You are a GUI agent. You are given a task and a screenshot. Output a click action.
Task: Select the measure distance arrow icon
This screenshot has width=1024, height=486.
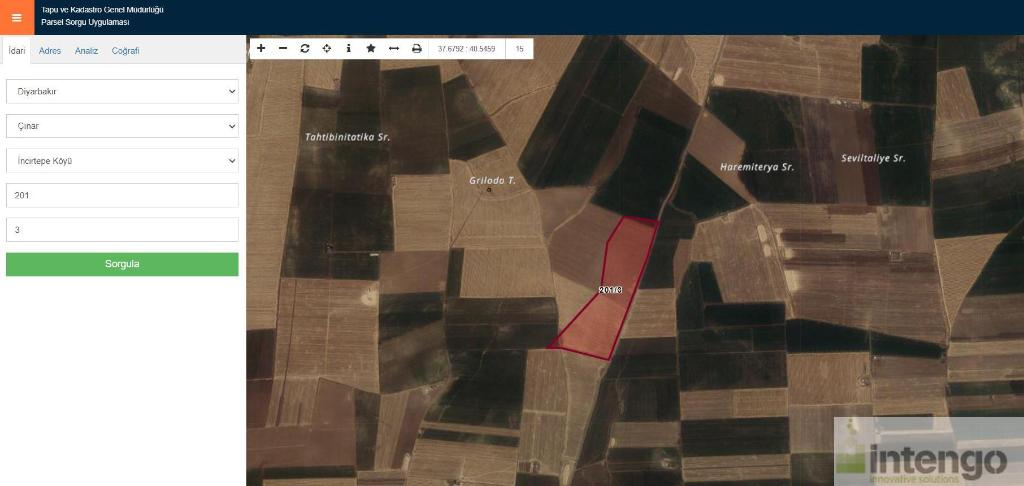tap(394, 48)
